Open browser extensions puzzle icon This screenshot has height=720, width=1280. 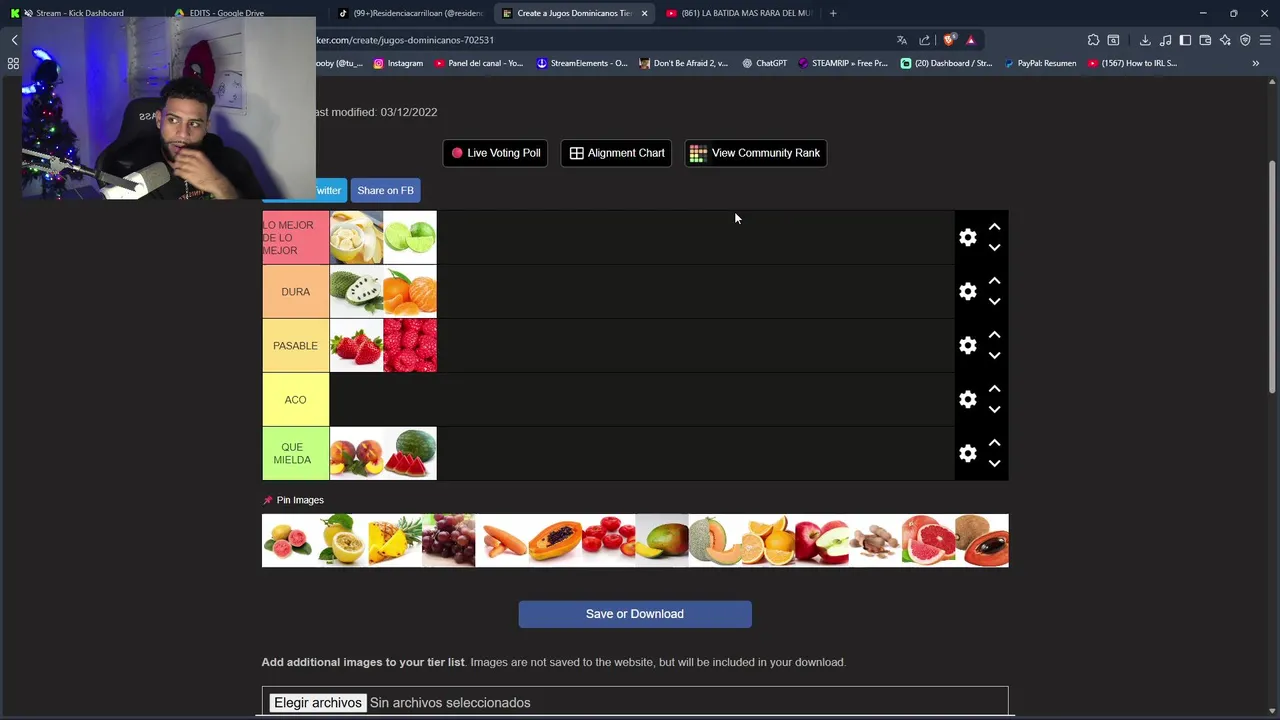(1093, 40)
